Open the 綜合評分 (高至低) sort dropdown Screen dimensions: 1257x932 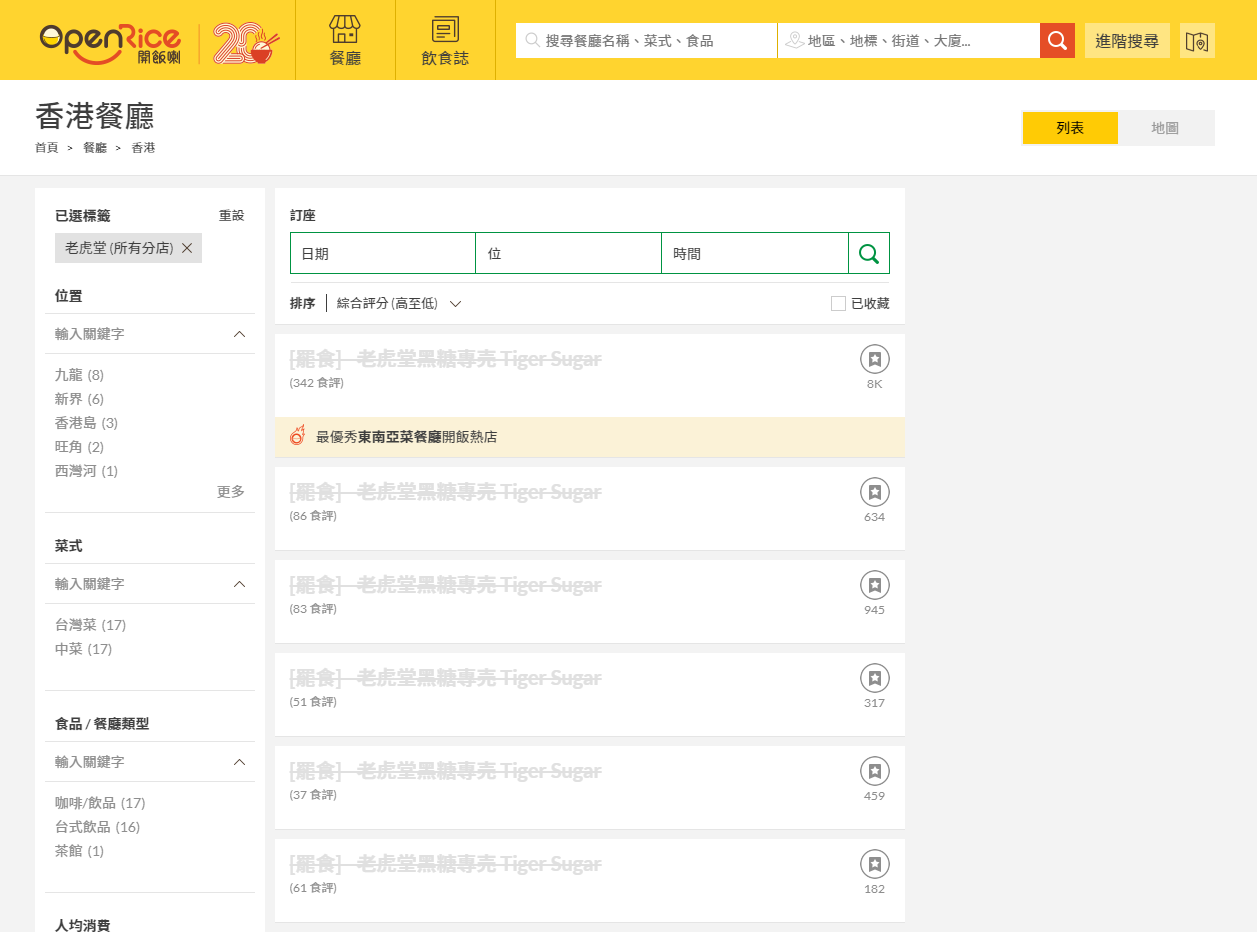tap(399, 304)
